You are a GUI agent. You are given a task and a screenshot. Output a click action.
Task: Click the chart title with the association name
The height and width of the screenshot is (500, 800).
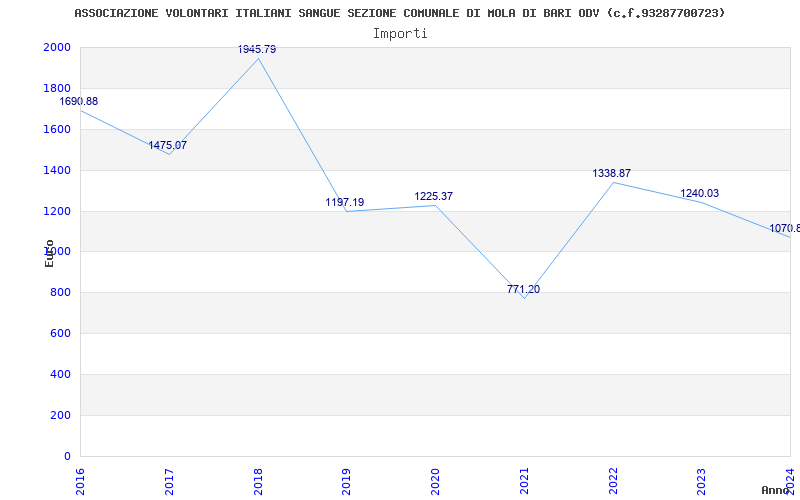[x=399, y=13]
